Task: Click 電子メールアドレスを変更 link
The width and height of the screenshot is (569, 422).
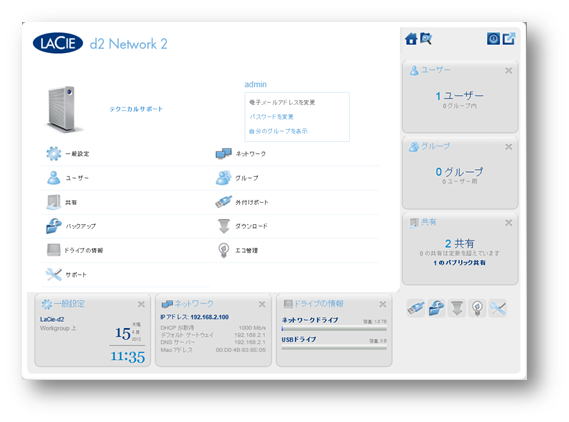Action: tap(282, 102)
